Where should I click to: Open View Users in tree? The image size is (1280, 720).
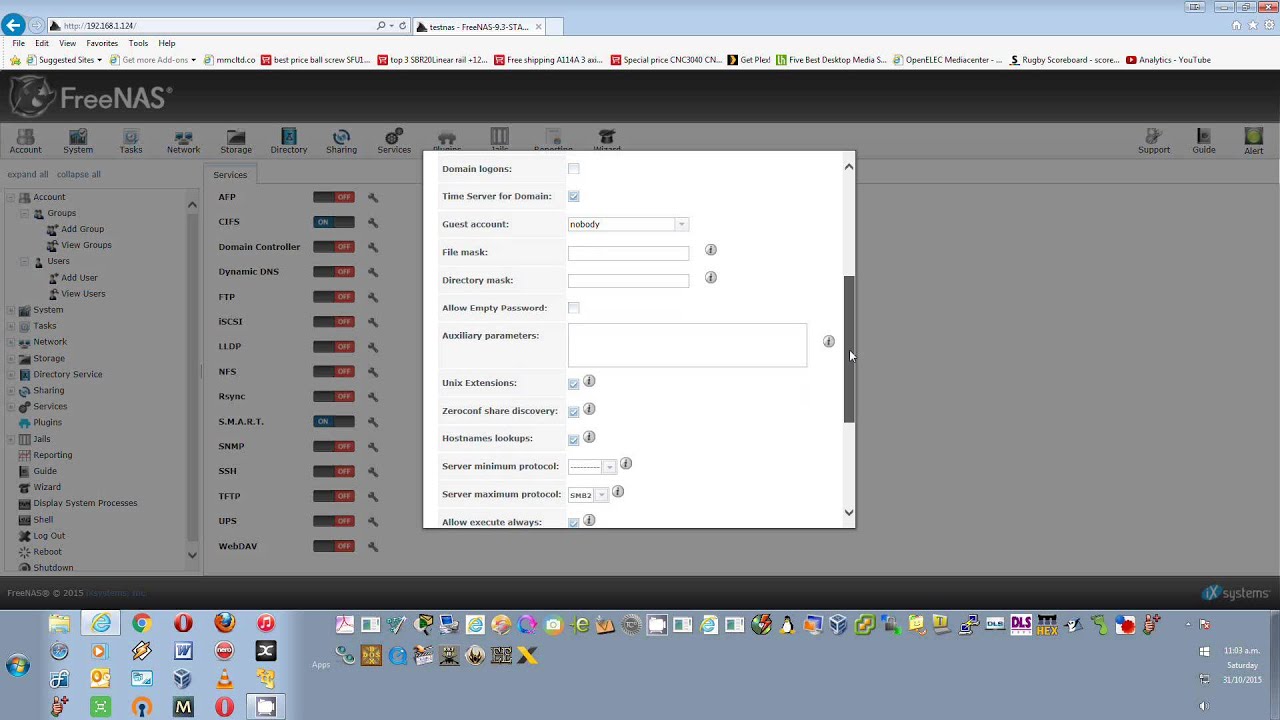(83, 294)
